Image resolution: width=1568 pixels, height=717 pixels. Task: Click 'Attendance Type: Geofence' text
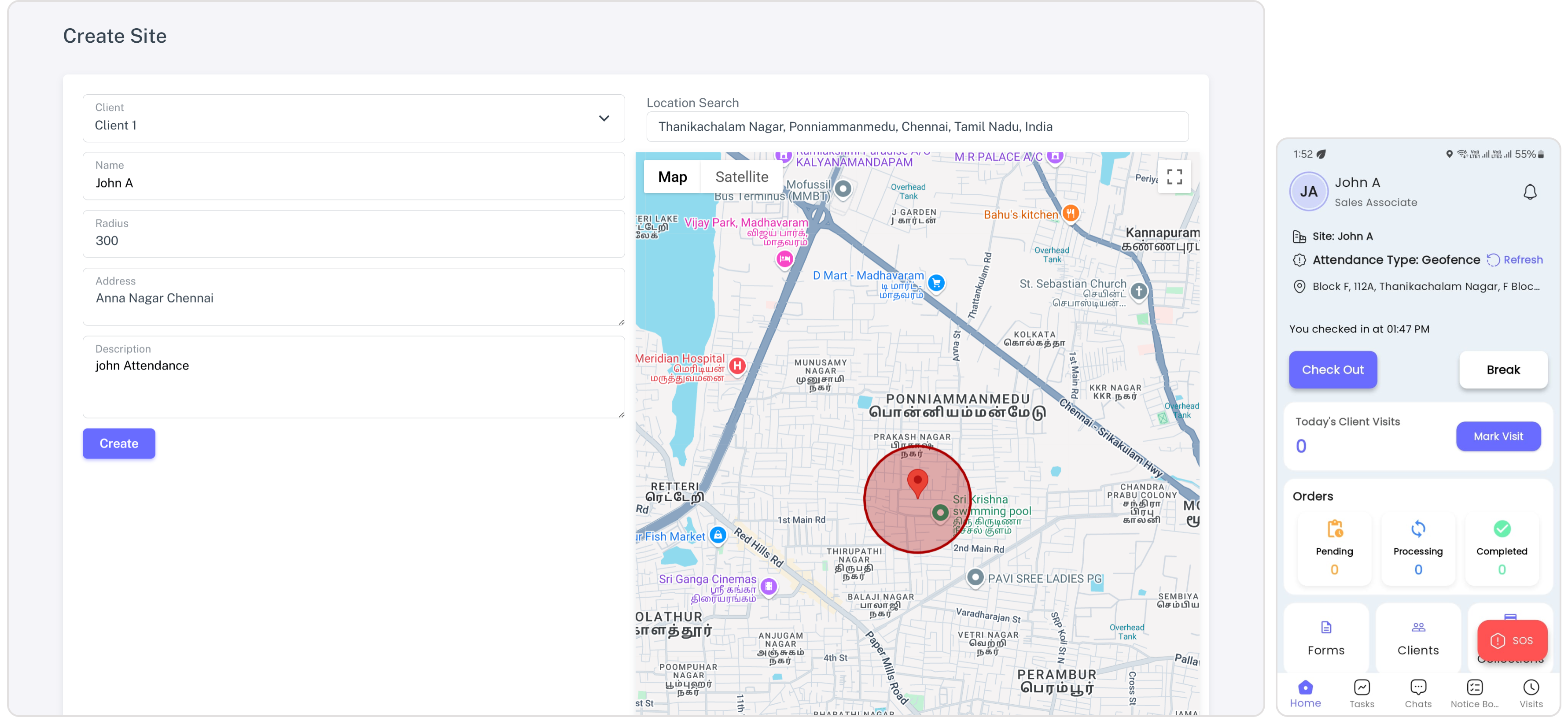tap(1396, 260)
